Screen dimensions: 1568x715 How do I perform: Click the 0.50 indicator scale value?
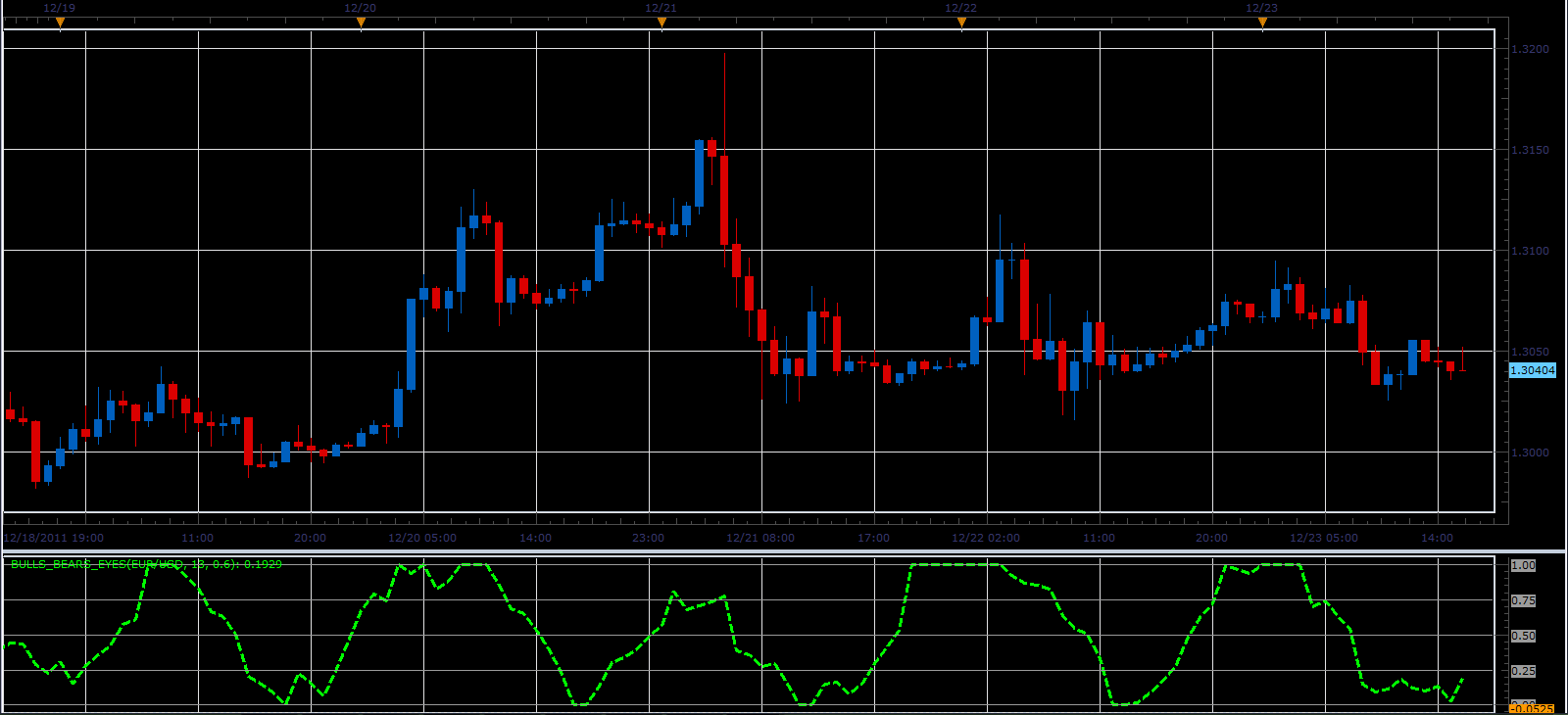tap(1523, 636)
